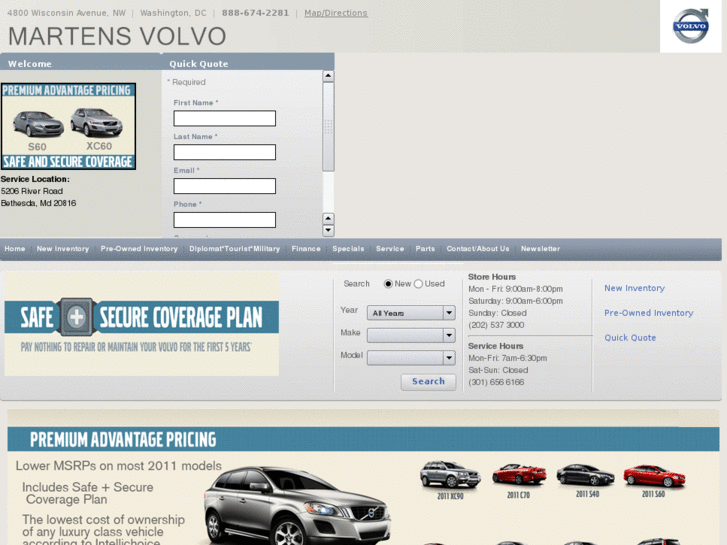Open Contact/About Us menu item
727x545 pixels.
point(478,249)
